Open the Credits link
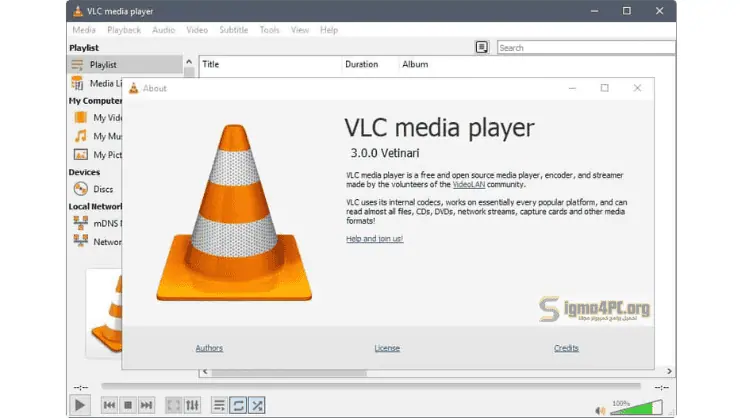The height and width of the screenshot is (418, 743). point(566,348)
